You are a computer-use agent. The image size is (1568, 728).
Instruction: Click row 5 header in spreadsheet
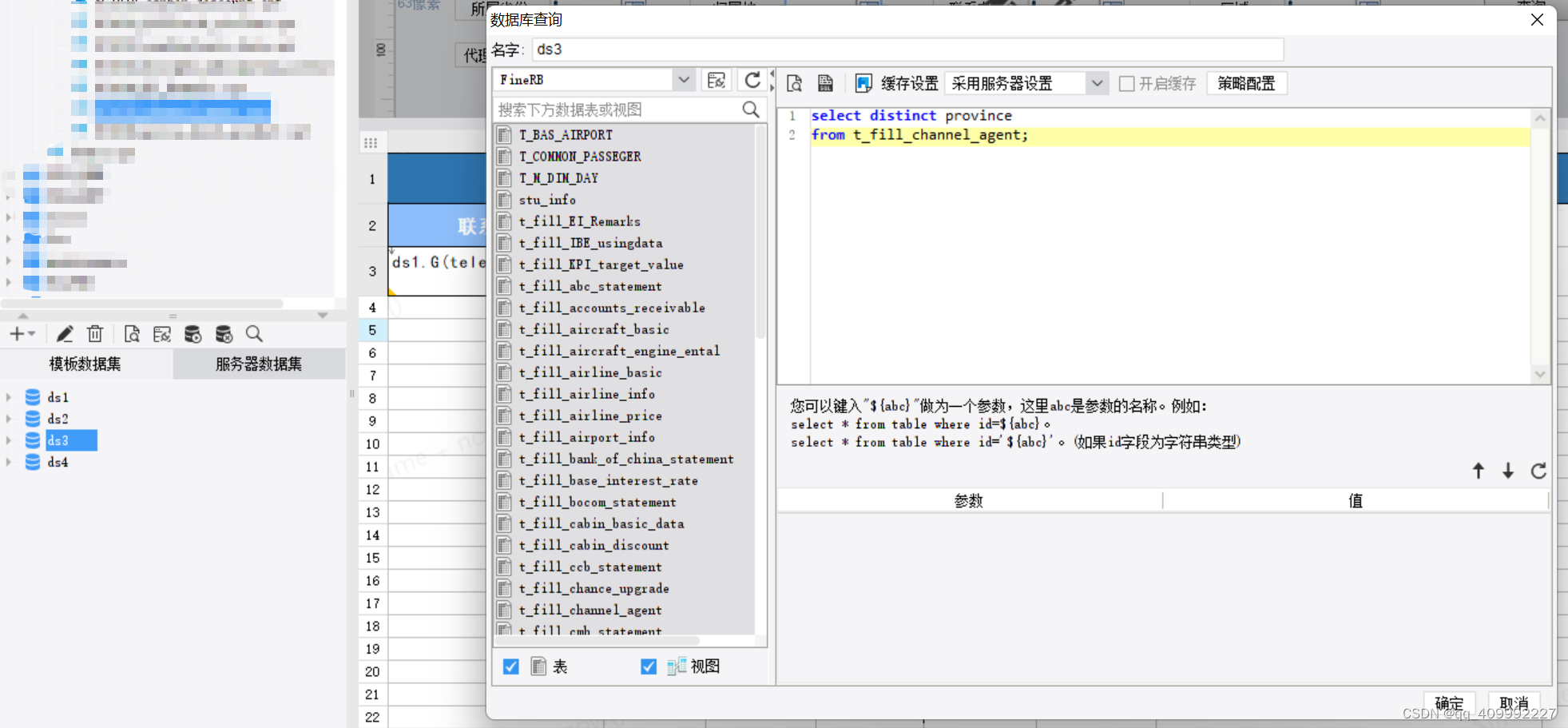[x=372, y=330]
